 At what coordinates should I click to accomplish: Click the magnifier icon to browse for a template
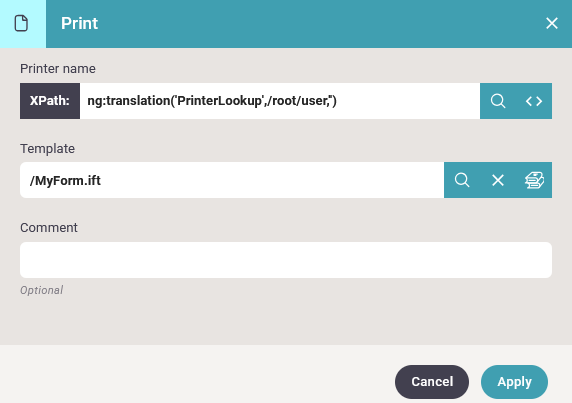click(462, 180)
